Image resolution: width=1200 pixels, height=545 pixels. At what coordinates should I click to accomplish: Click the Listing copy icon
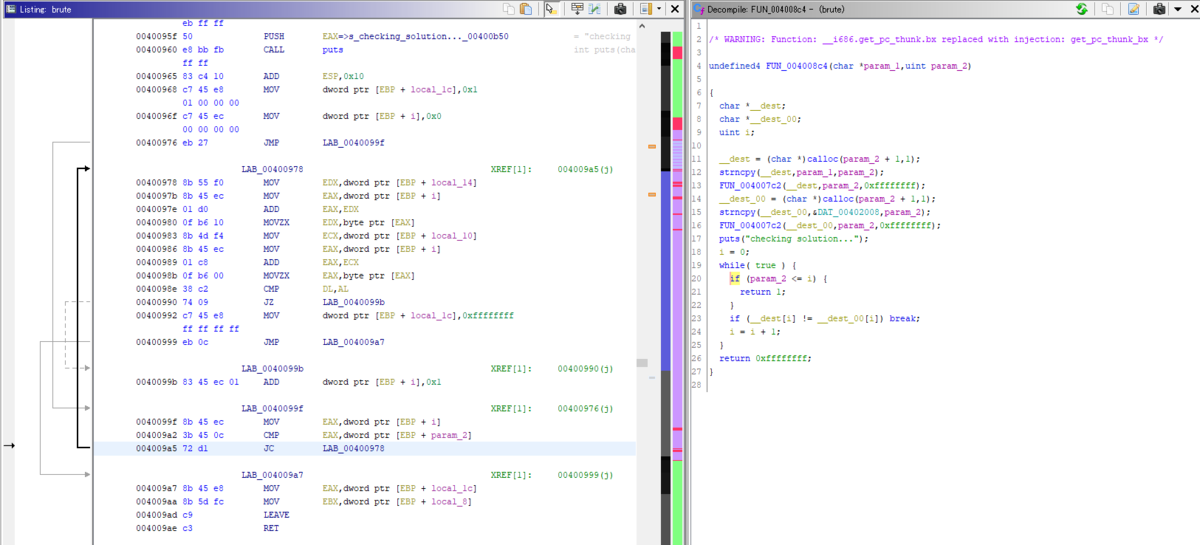(510, 9)
